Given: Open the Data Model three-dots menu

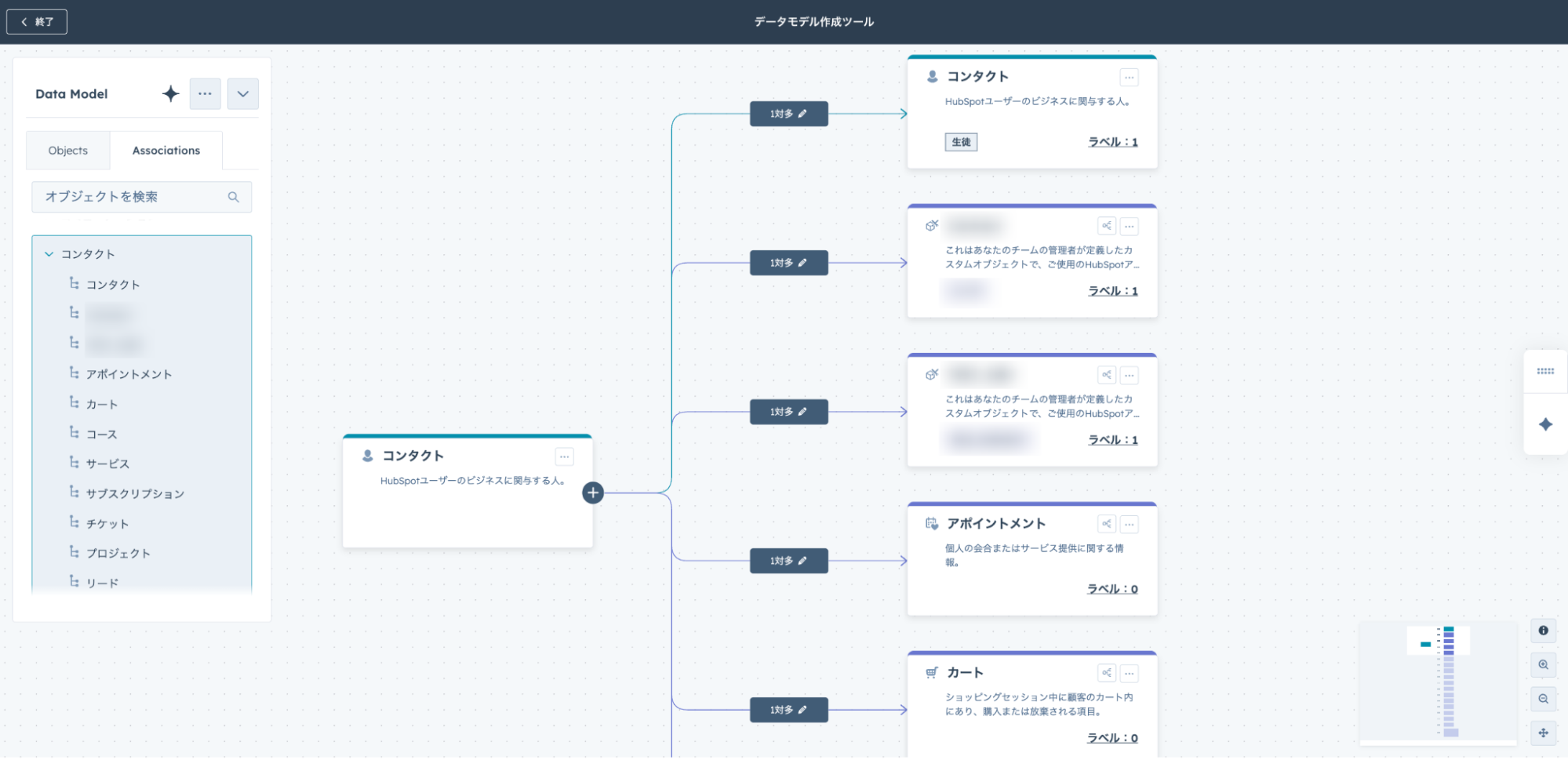Looking at the screenshot, I should coord(205,94).
